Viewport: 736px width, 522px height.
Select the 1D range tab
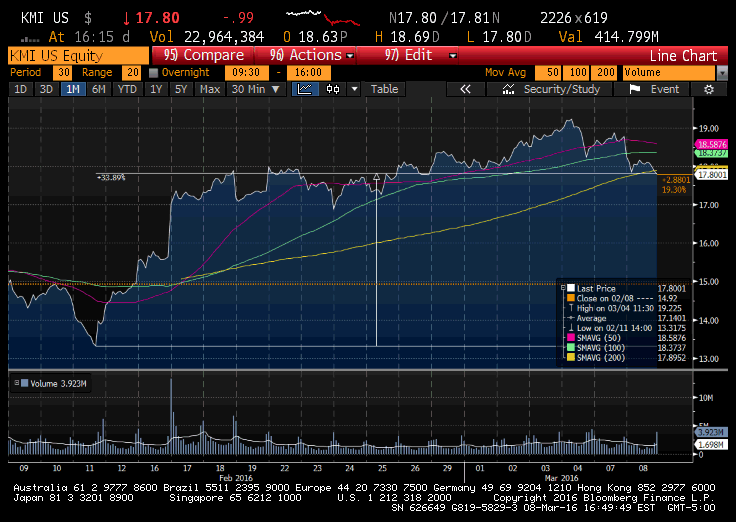[21, 89]
